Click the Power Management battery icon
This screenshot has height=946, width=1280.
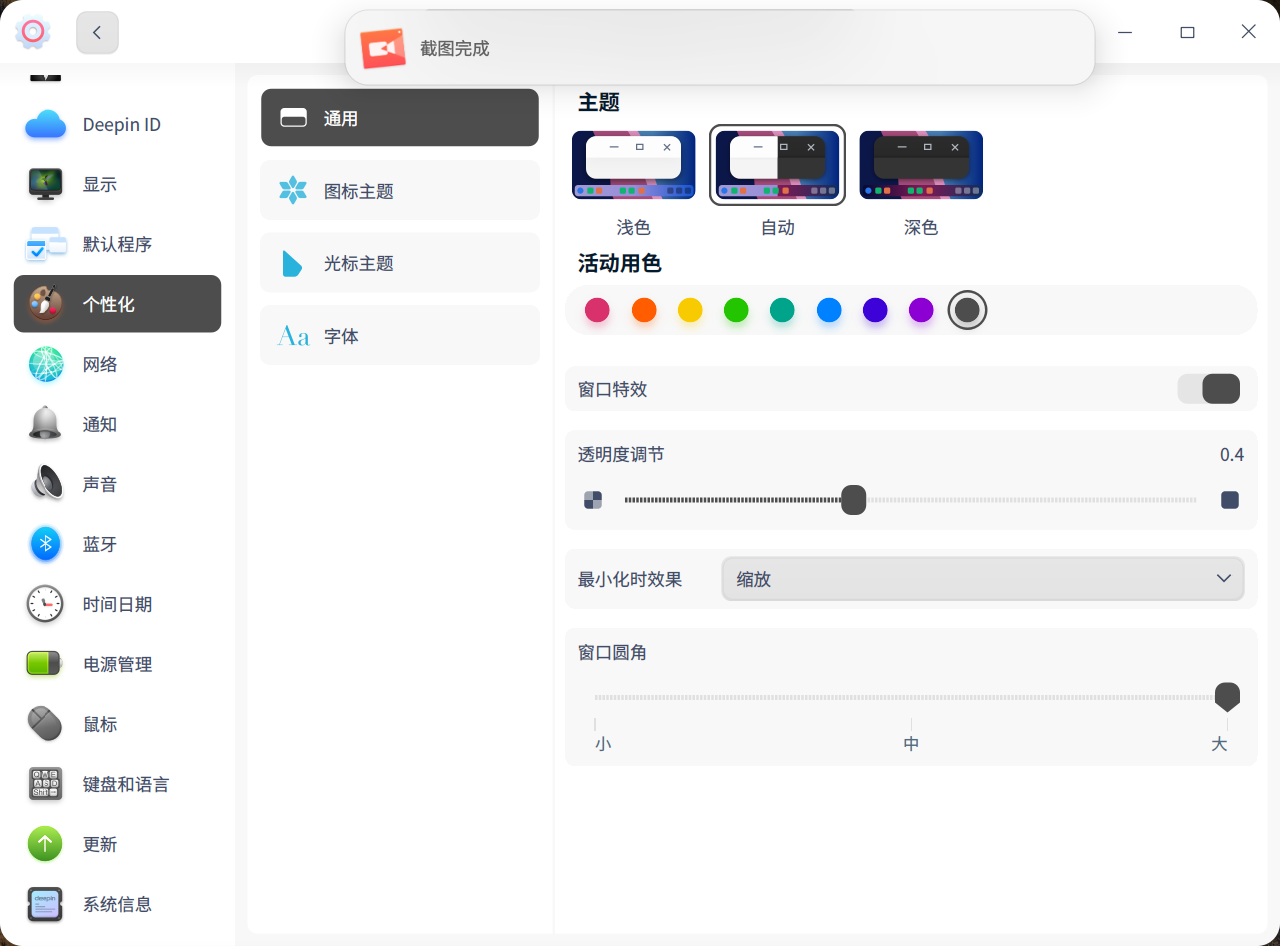[x=45, y=664]
